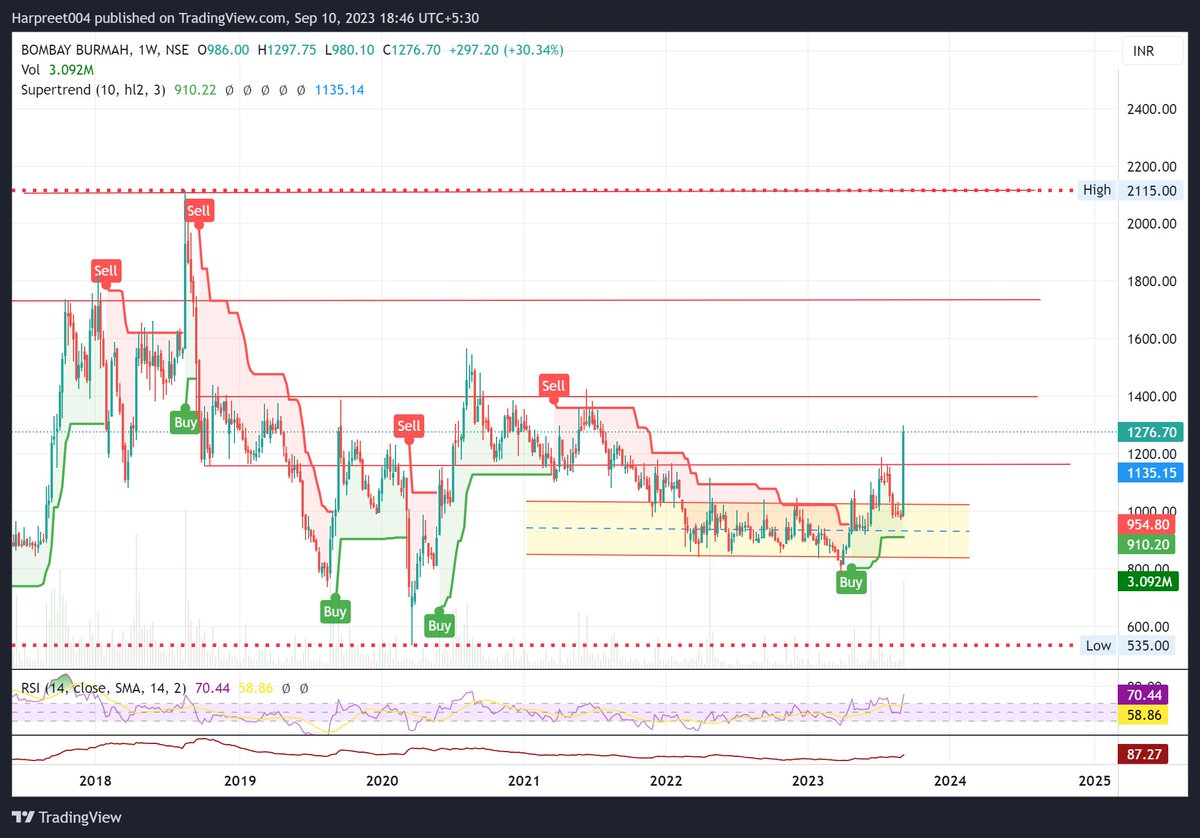
Task: Select the Buy signal in mid-2019
Action: click(x=335, y=611)
